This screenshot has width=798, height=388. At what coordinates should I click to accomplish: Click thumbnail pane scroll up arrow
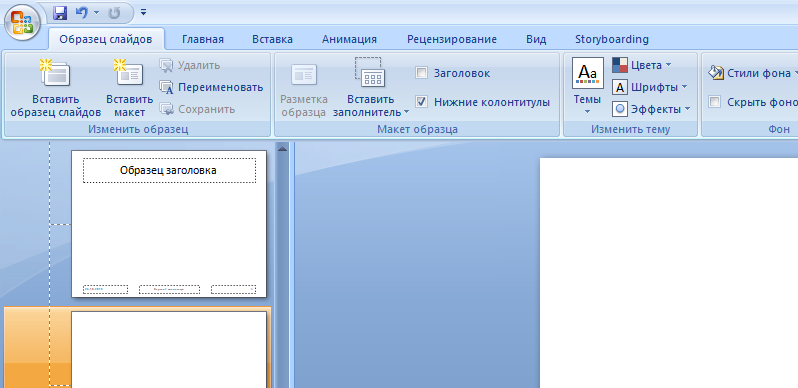(x=282, y=148)
